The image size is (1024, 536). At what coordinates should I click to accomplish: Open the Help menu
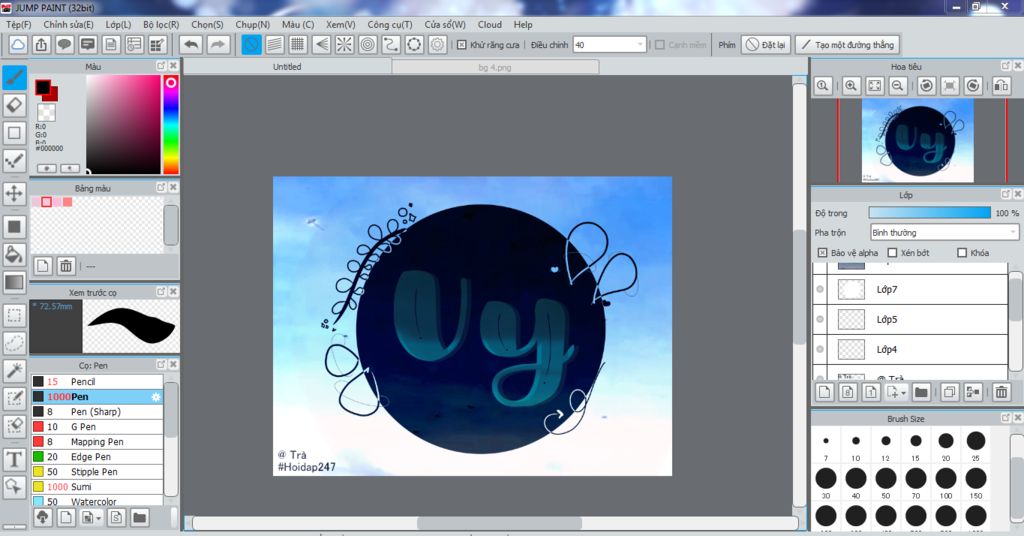click(x=523, y=24)
